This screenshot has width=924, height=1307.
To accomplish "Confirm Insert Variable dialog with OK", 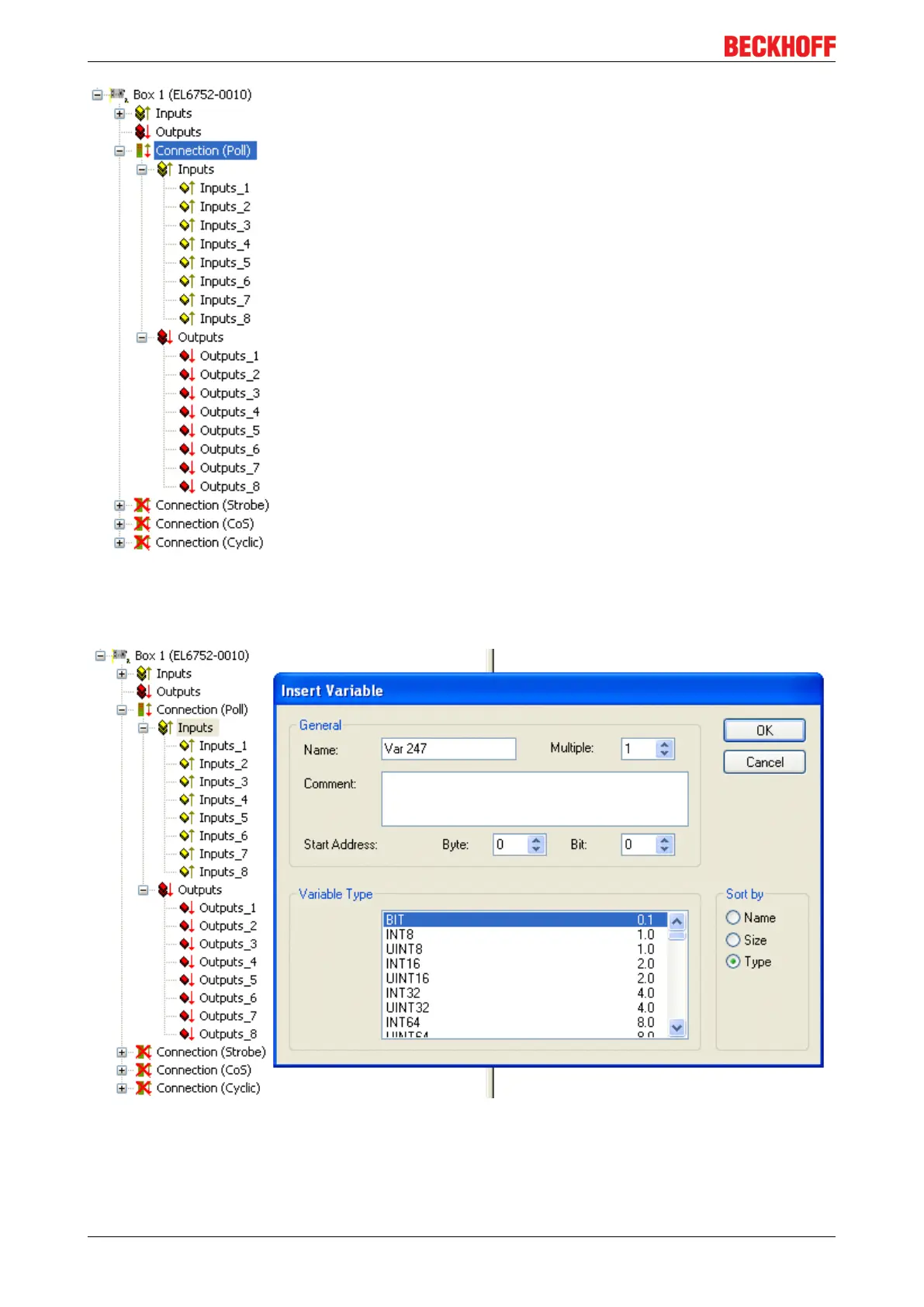I will pyautogui.click(x=764, y=730).
